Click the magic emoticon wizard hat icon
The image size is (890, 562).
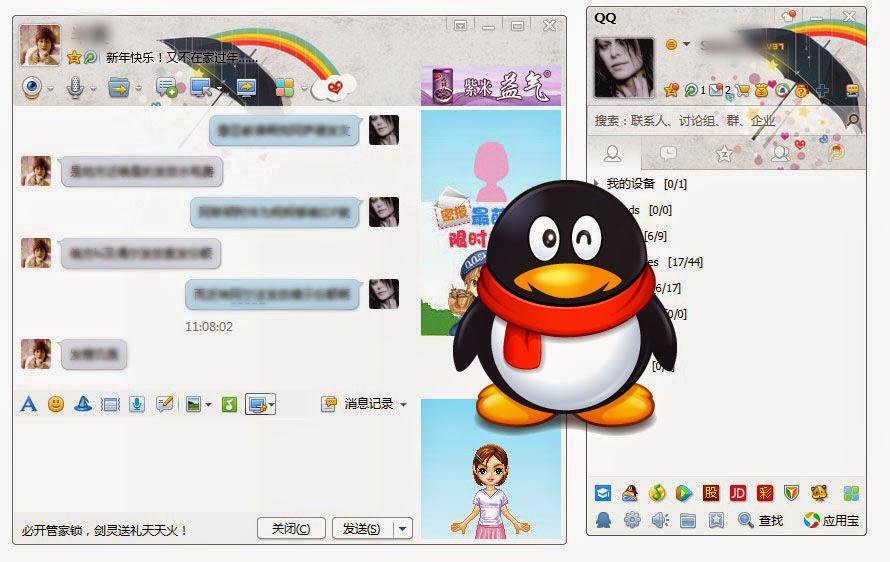pyautogui.click(x=83, y=404)
